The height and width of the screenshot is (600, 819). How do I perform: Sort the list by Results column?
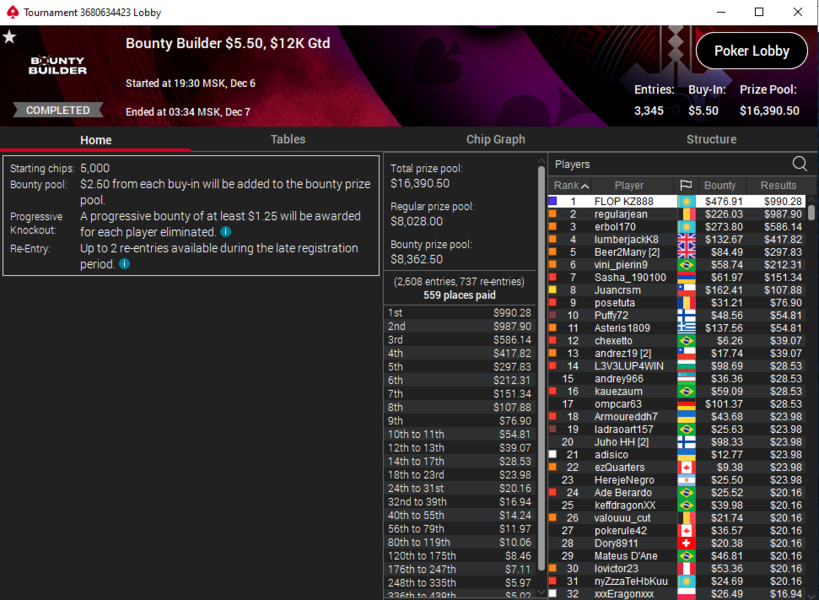[778, 185]
